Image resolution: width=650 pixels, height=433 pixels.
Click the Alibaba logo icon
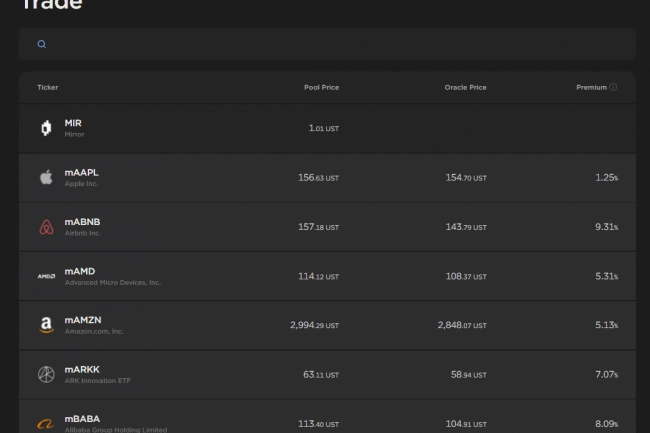(x=46, y=423)
